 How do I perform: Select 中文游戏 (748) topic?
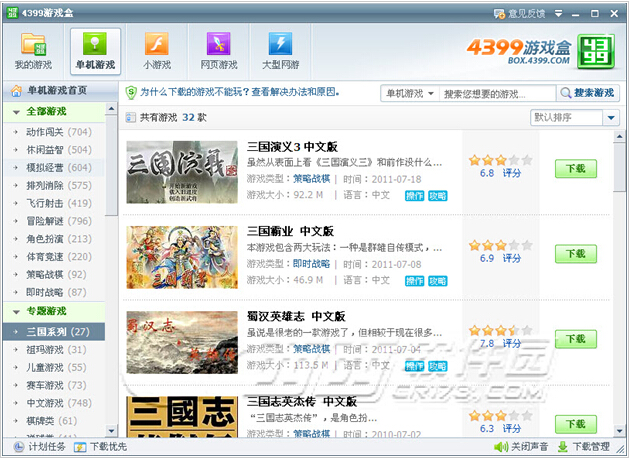click(x=54, y=403)
